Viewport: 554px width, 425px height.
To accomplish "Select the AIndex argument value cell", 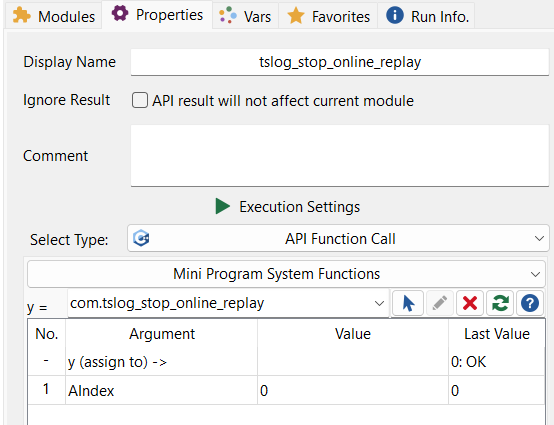I will [353, 390].
